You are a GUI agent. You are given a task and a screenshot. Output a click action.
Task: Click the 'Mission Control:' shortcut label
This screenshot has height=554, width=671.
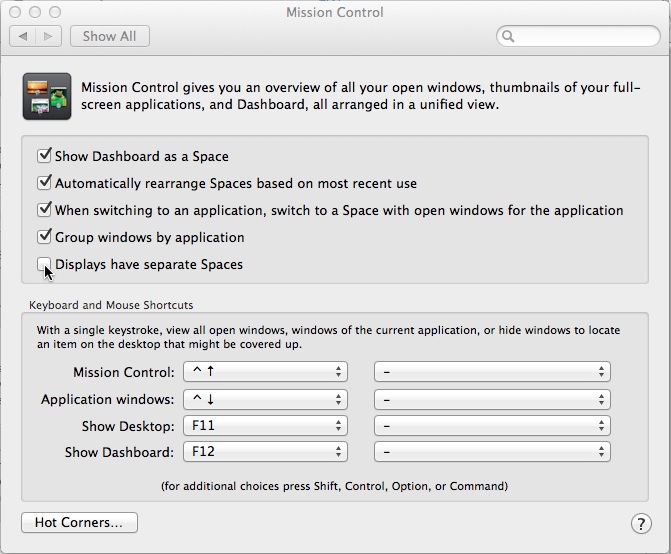click(x=124, y=372)
